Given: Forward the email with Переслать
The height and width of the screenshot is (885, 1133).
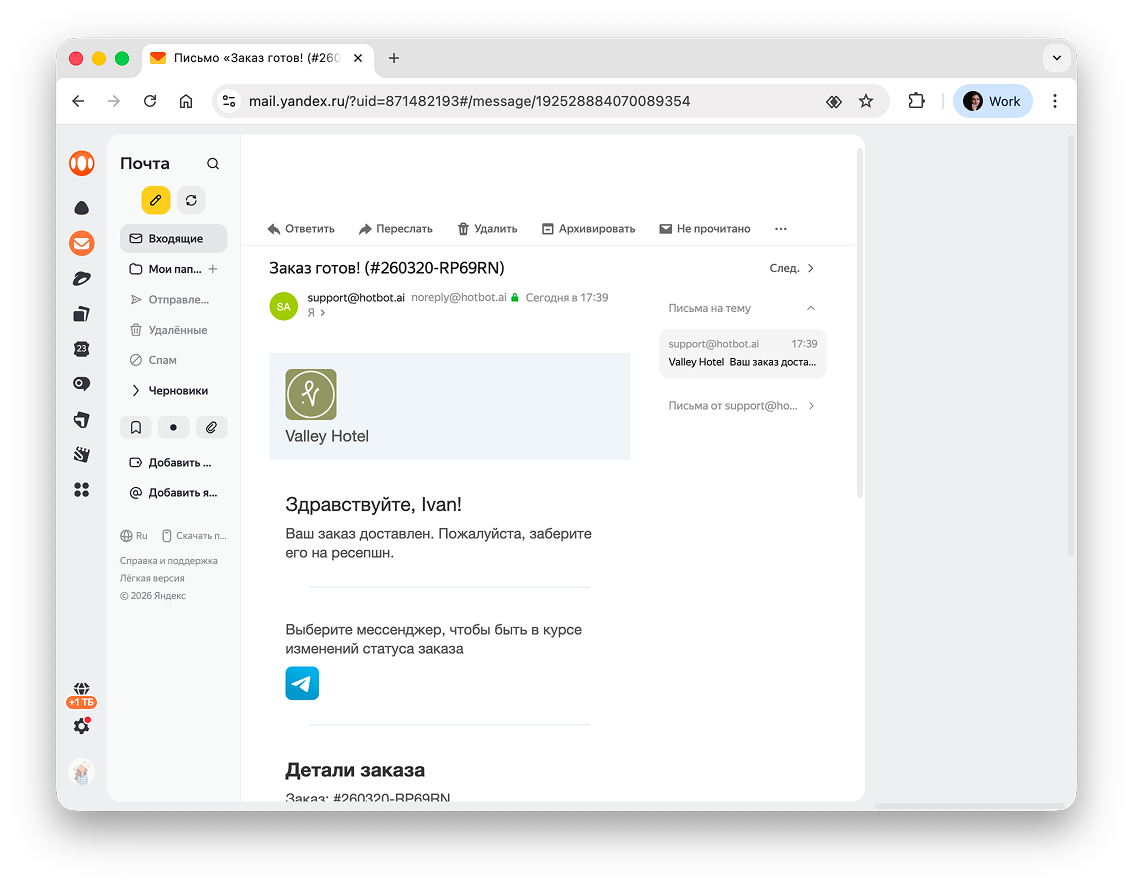Looking at the screenshot, I should [x=396, y=229].
